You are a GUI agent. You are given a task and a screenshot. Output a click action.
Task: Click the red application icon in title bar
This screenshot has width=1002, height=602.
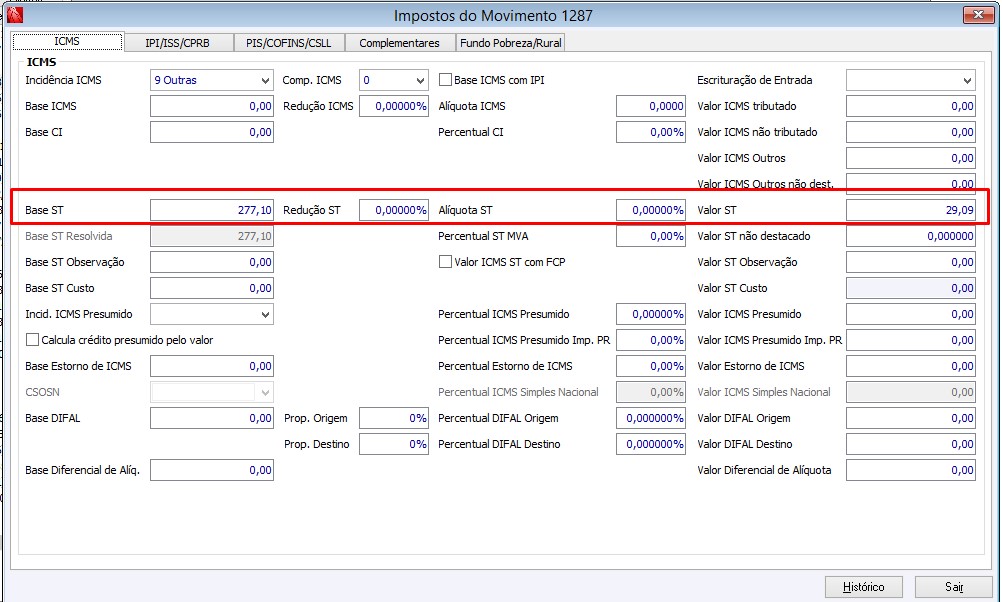(15, 14)
